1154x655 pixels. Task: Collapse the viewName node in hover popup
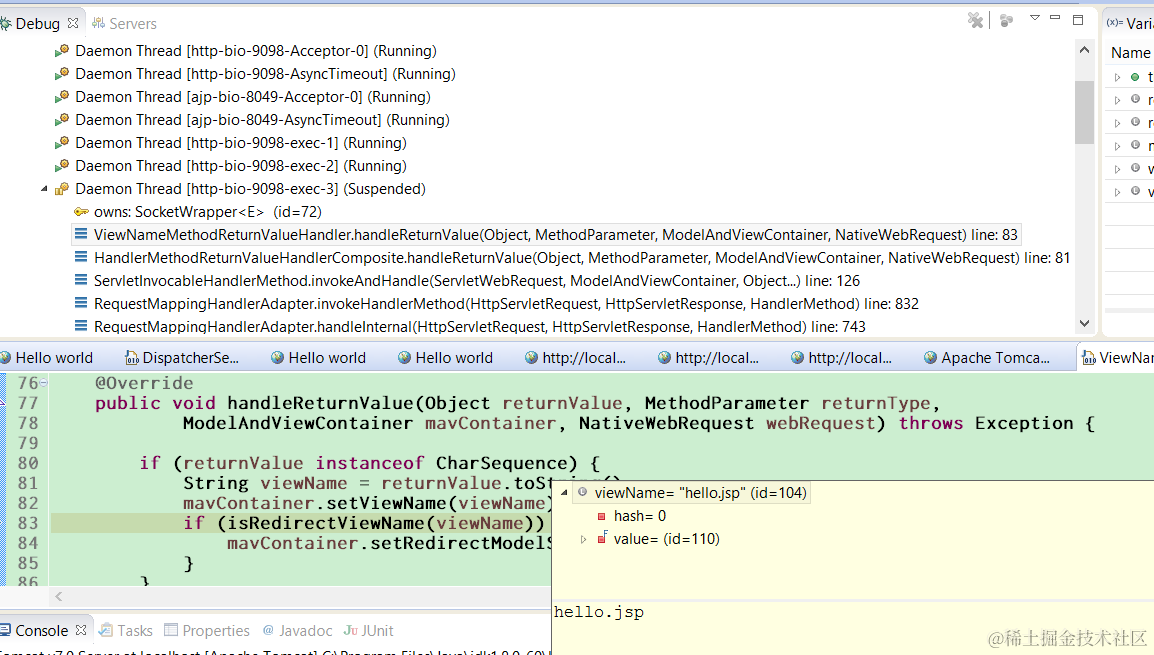click(x=564, y=493)
